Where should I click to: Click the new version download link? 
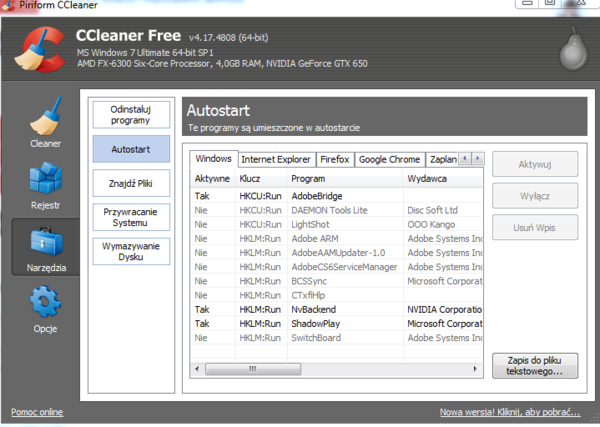pyautogui.click(x=510, y=412)
